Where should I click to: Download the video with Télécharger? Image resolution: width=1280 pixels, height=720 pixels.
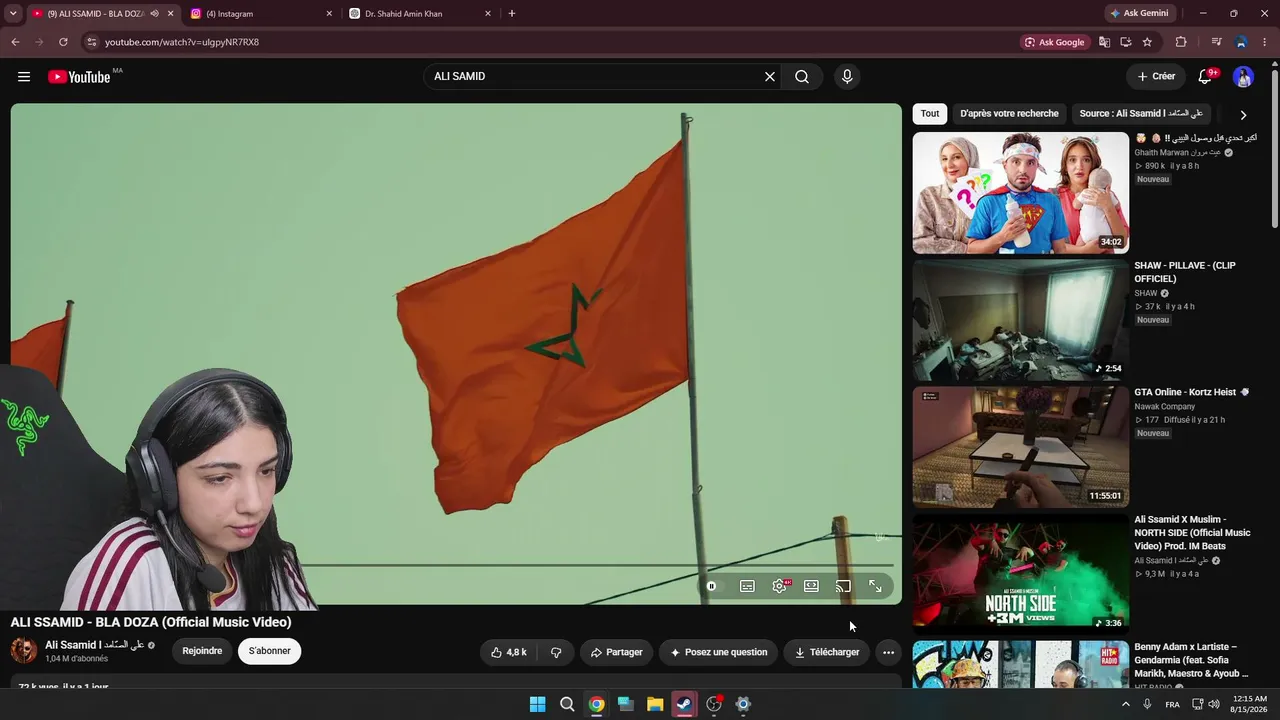point(827,652)
